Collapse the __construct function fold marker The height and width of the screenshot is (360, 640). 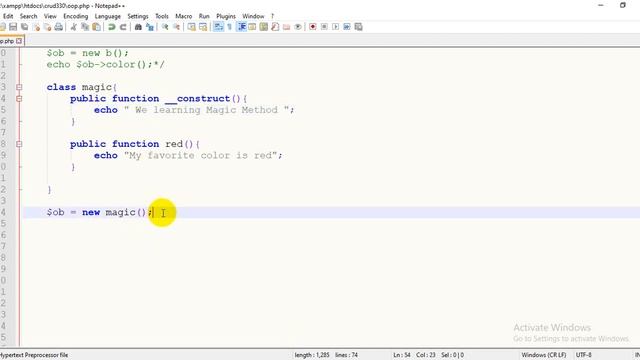[x=19, y=98]
